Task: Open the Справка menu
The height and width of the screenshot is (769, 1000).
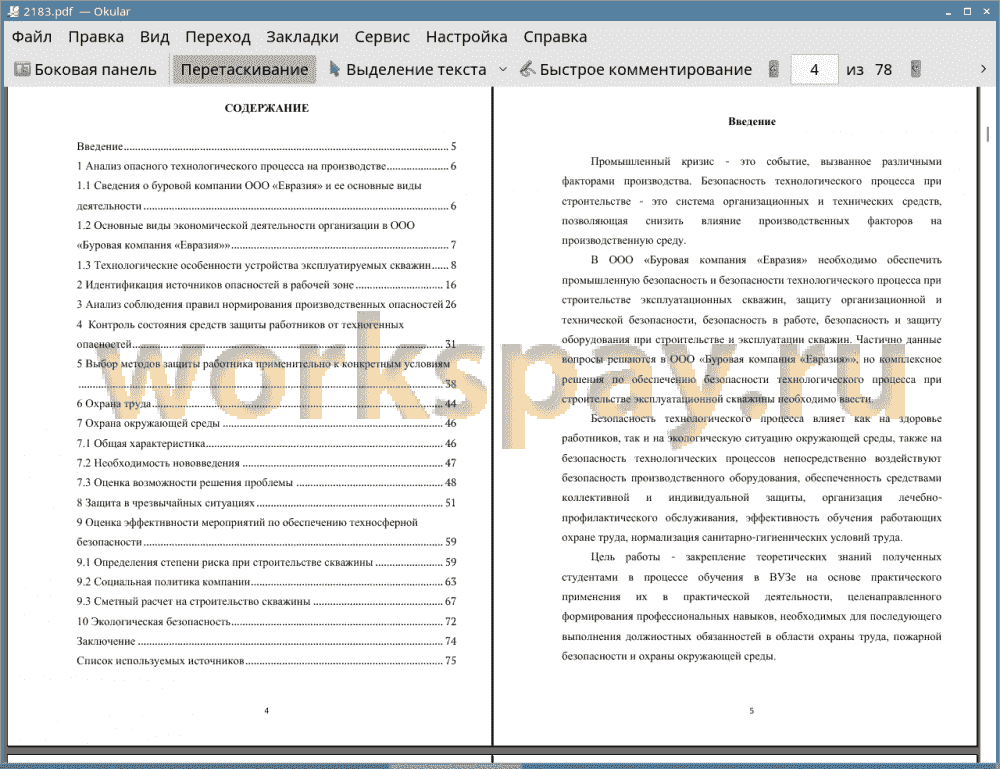Action: [x=555, y=37]
